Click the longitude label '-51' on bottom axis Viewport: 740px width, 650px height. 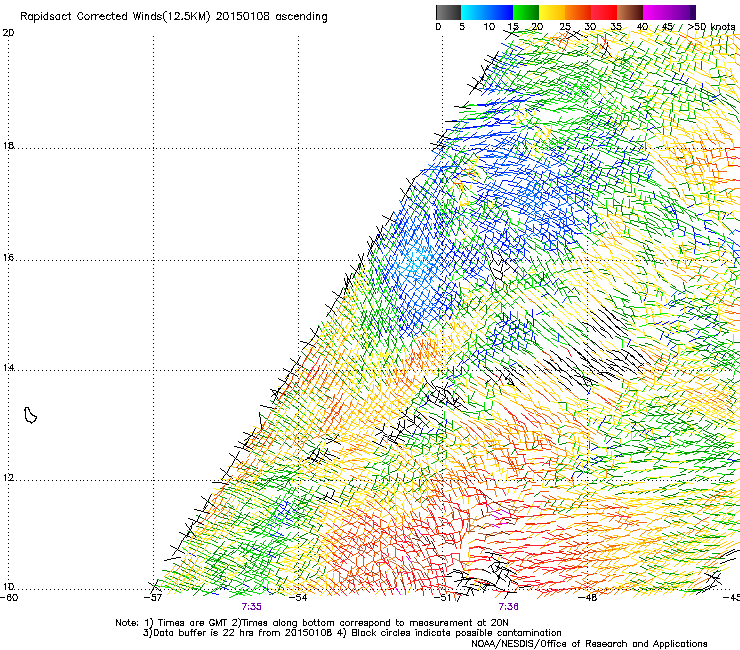pos(443,598)
